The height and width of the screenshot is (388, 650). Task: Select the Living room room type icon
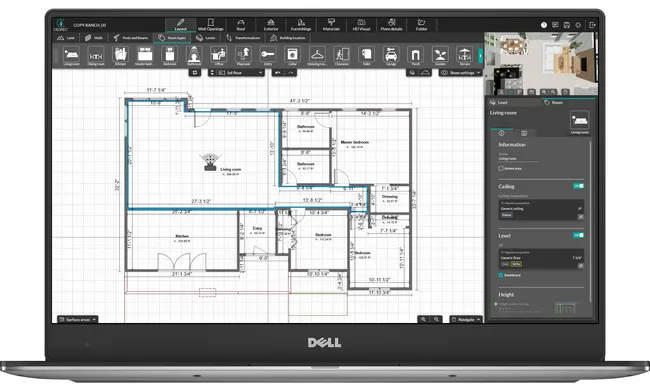71,54
